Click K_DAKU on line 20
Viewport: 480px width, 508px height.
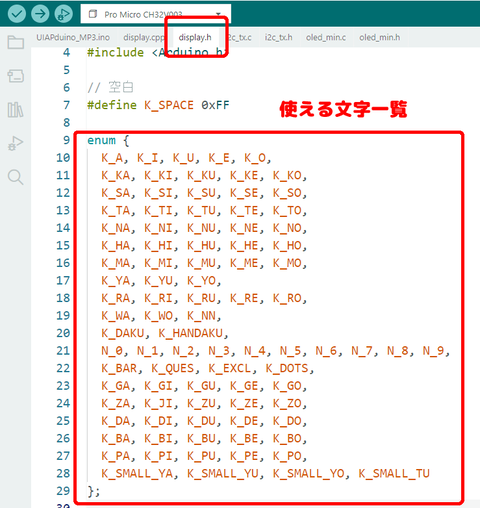pyautogui.click(x=123, y=333)
